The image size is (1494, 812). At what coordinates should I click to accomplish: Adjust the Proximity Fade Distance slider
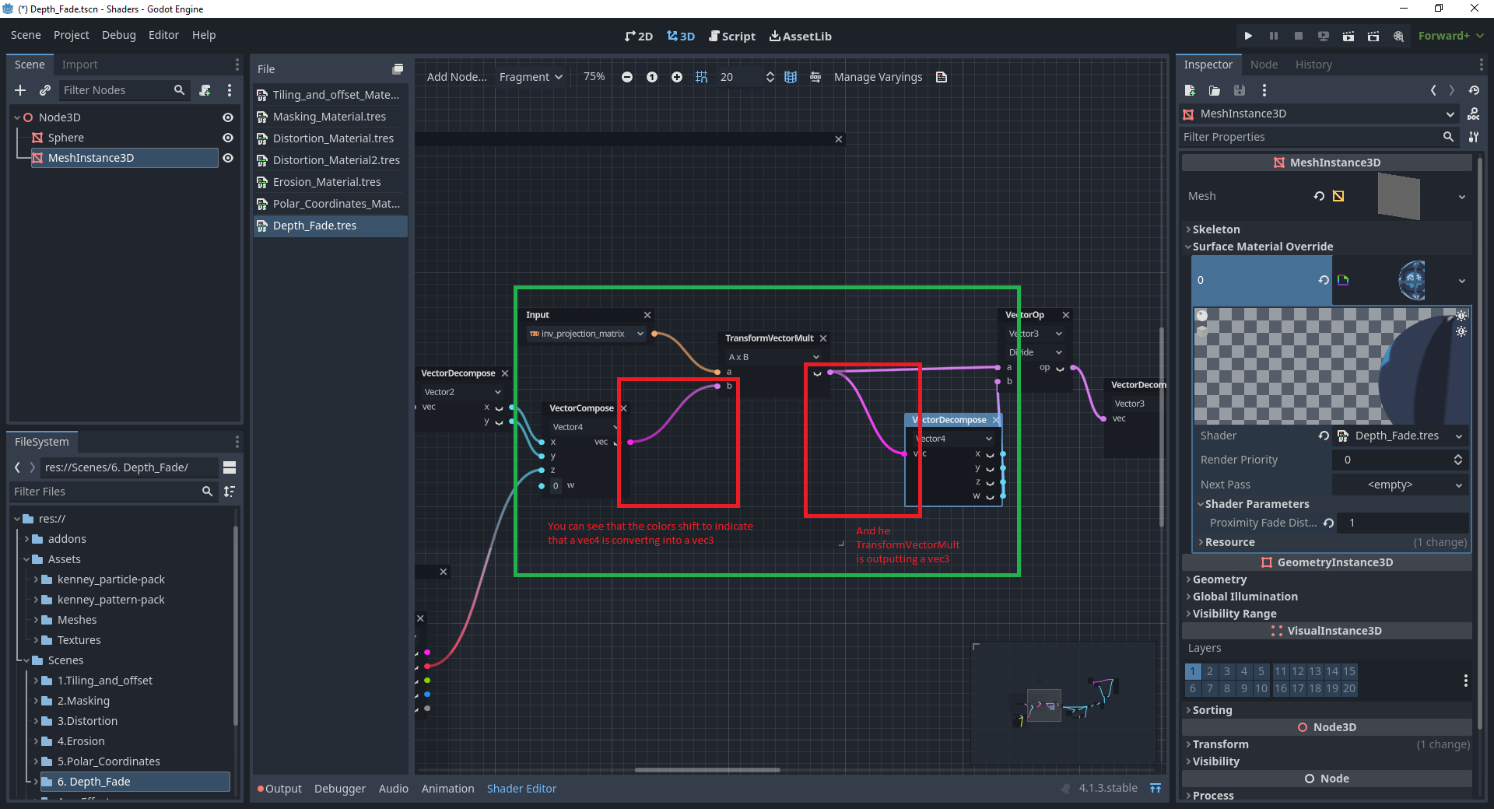[x=1401, y=523]
